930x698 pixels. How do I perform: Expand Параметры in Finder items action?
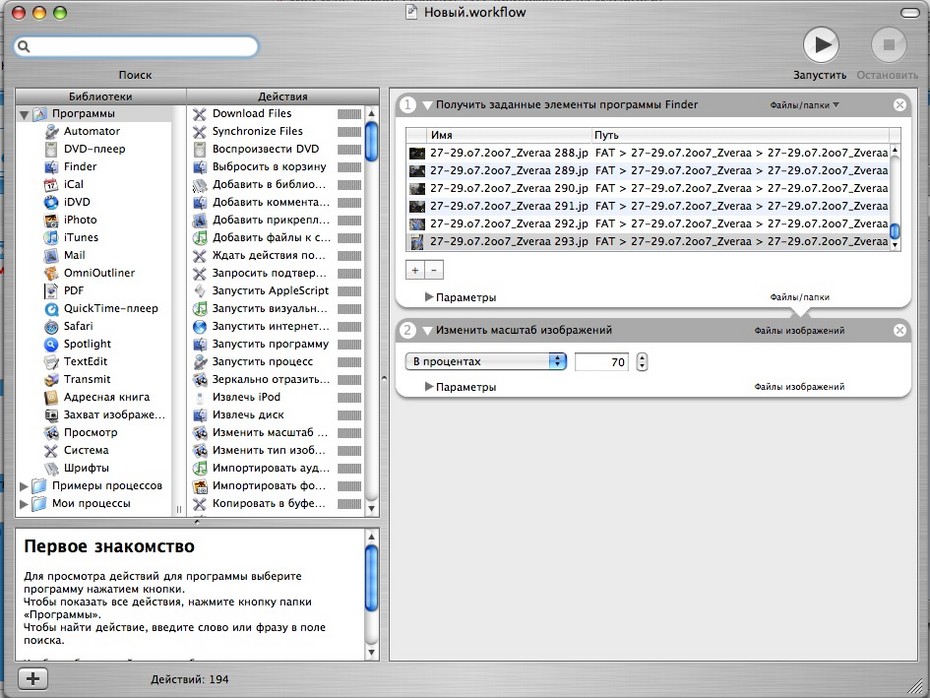click(x=428, y=297)
